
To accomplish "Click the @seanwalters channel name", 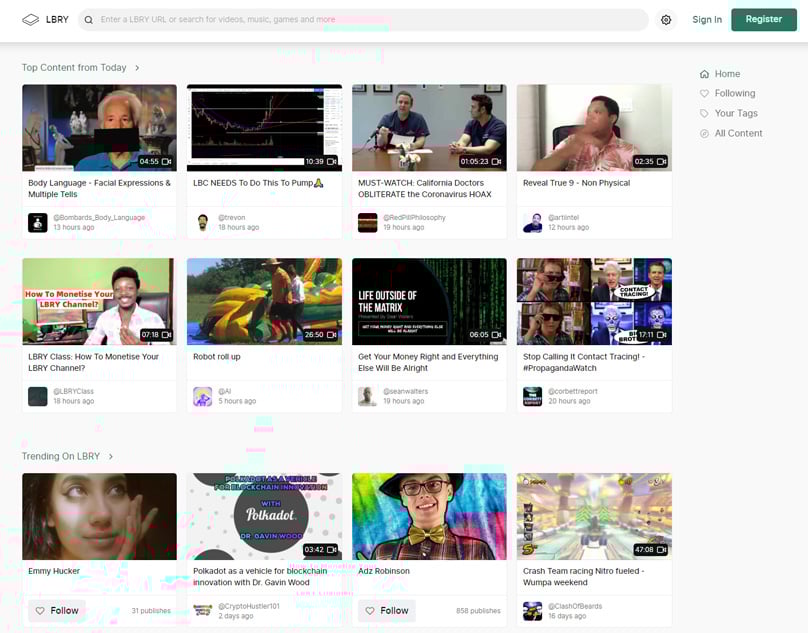I will click(x=406, y=391).
